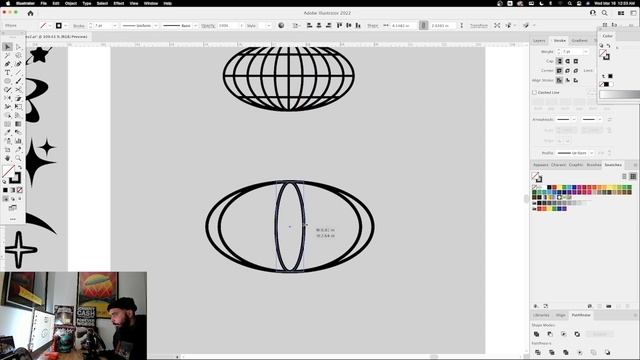The image size is (640, 360).
Task: Set corner to Round Join
Action: point(567,71)
